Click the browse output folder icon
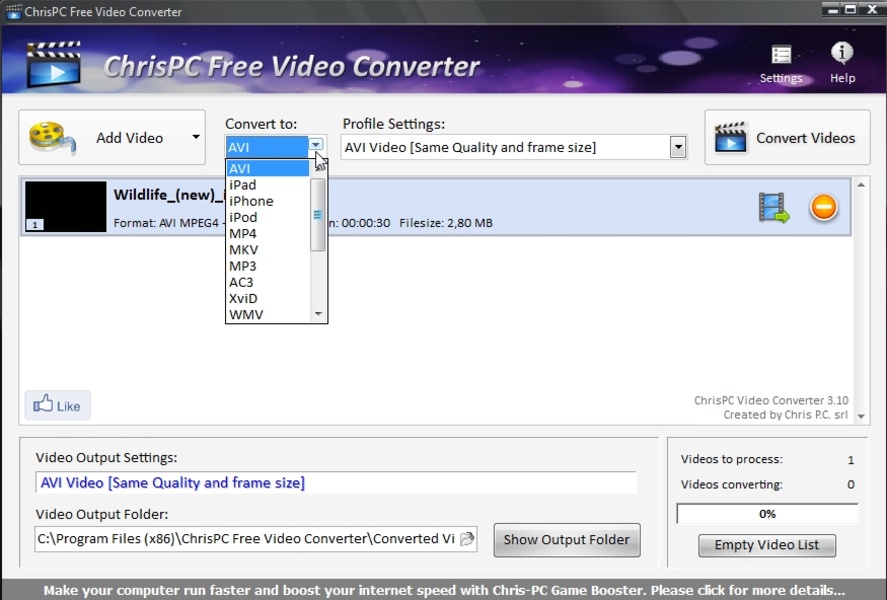This screenshot has height=600, width=887. [466, 539]
